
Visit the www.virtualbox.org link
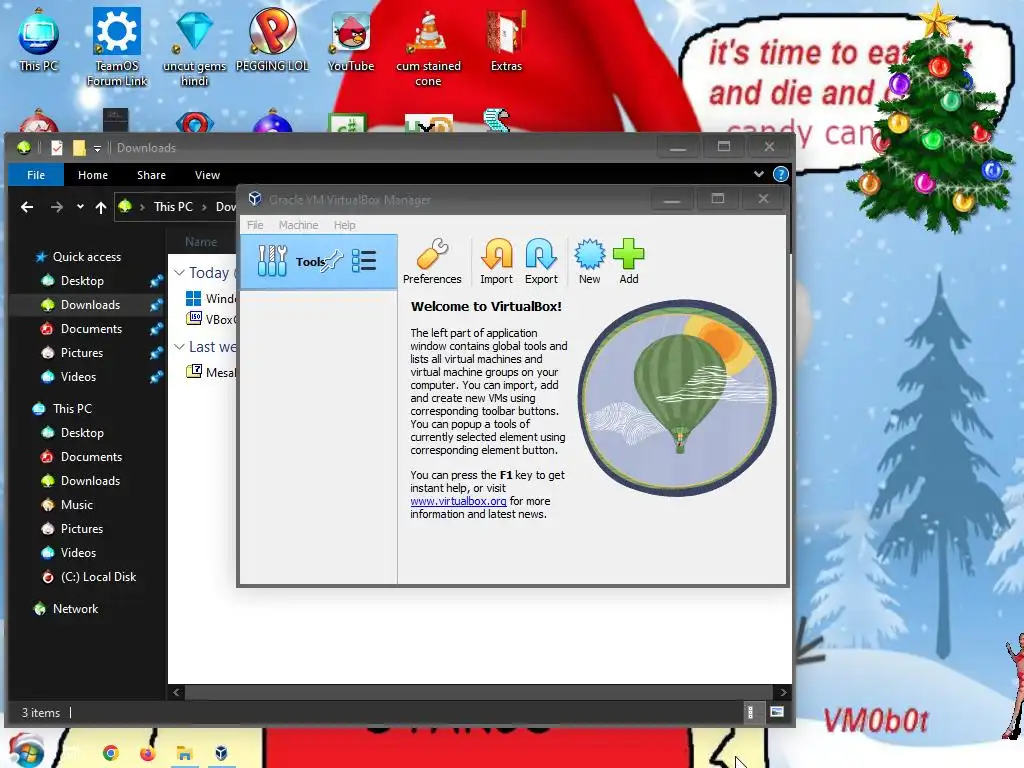(x=458, y=501)
